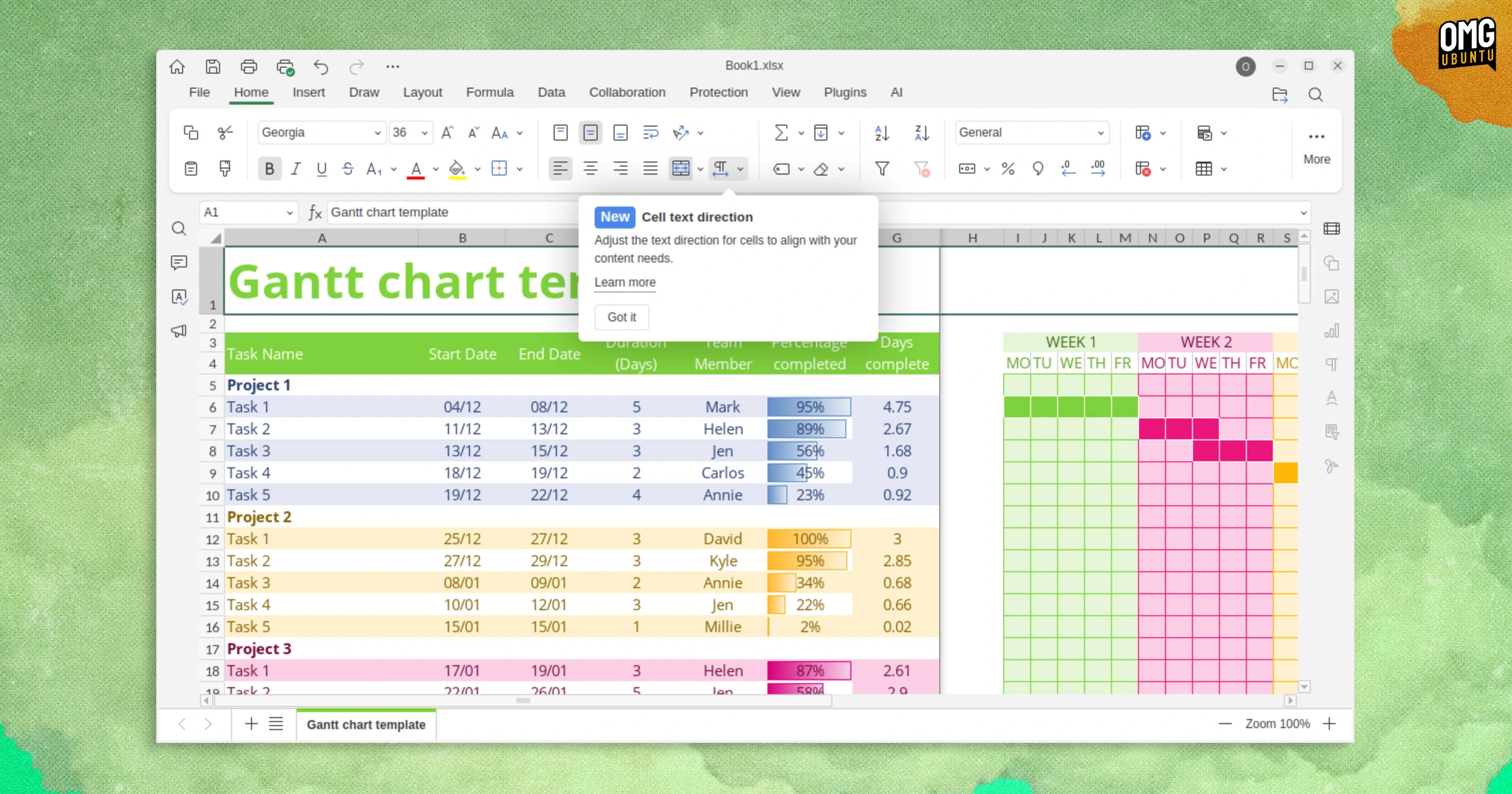
Task: Switch to the Insert tab
Action: (x=308, y=92)
